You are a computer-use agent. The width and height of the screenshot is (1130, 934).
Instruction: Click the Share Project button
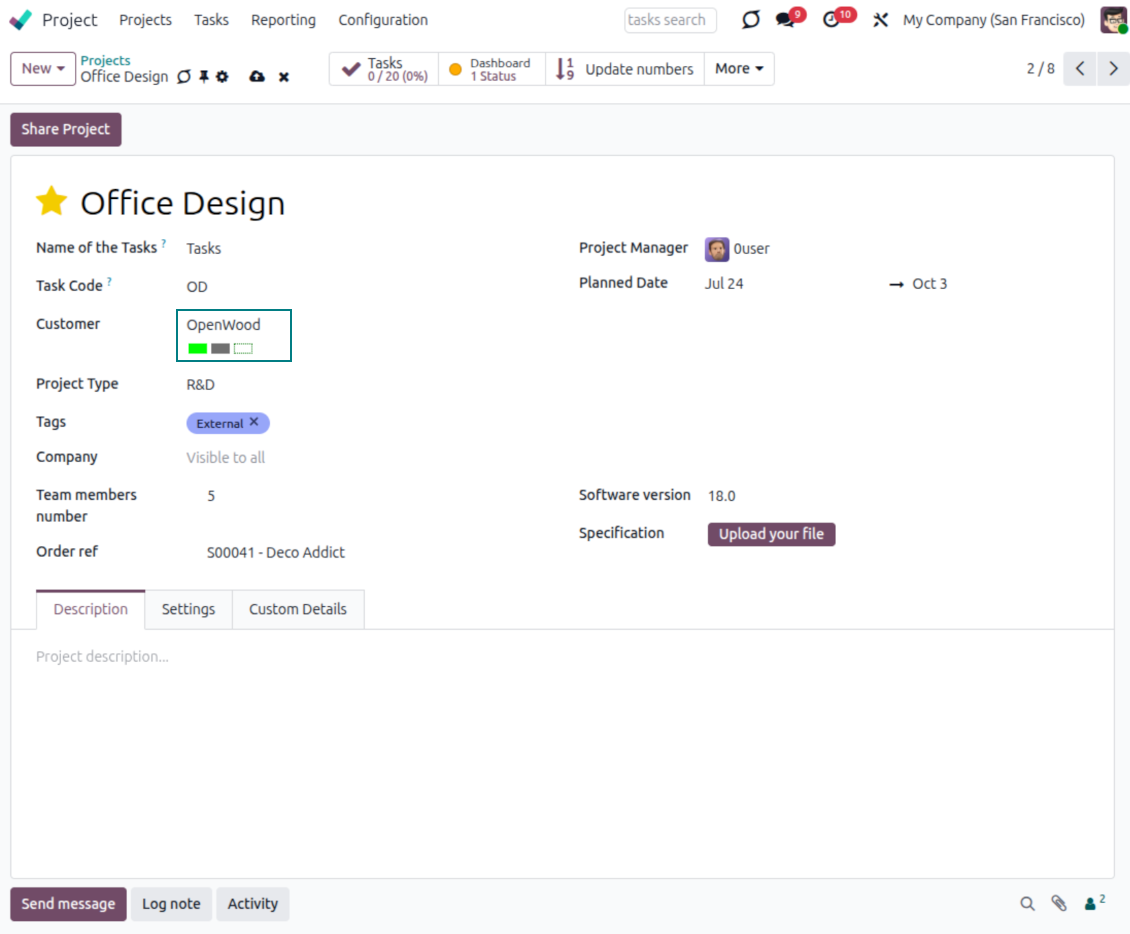click(65, 129)
